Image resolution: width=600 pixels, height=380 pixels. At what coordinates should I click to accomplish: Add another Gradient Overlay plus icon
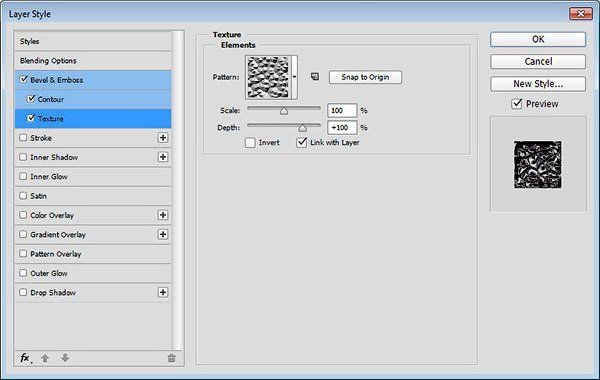163,234
